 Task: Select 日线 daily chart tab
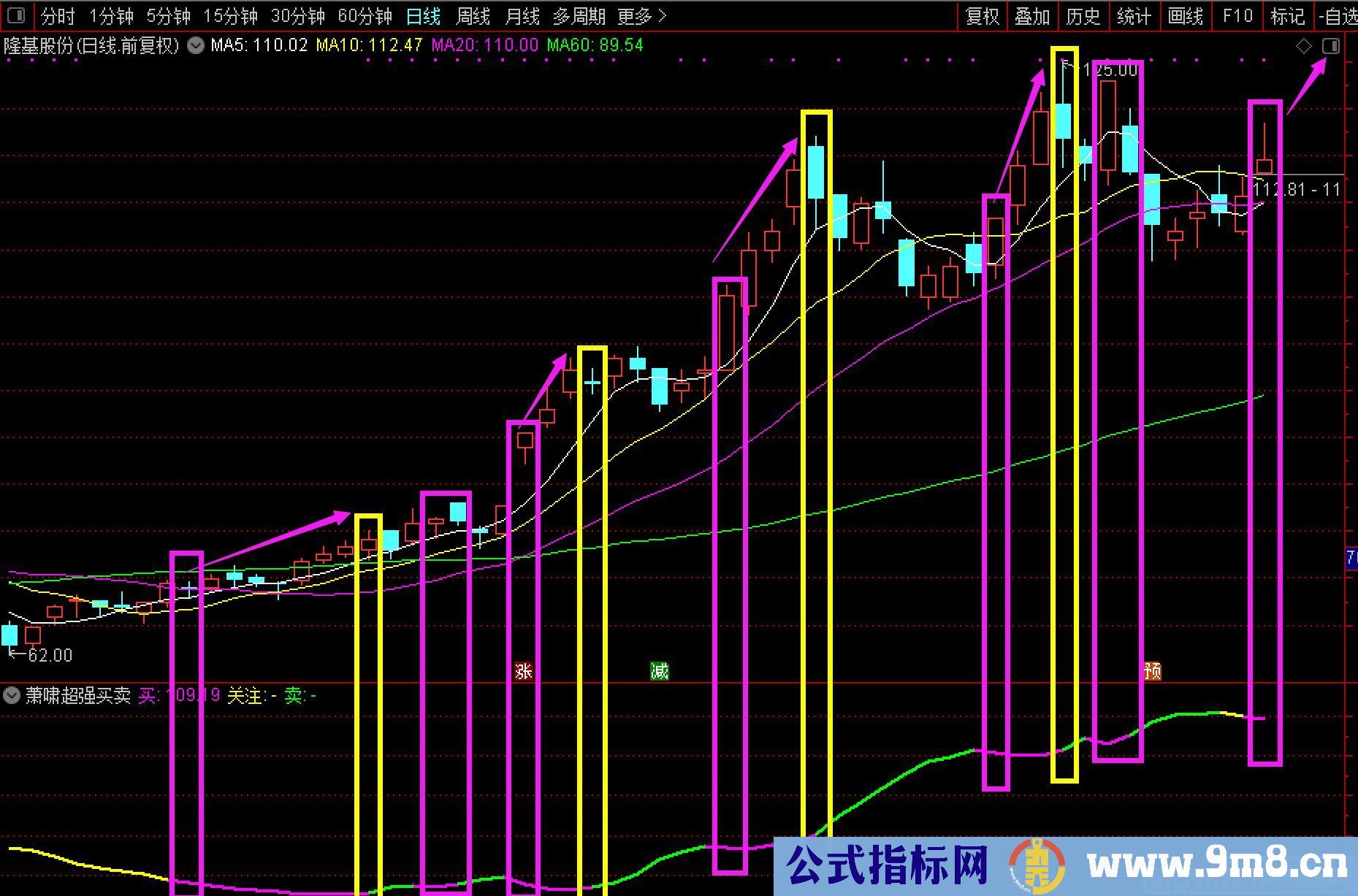(x=423, y=16)
